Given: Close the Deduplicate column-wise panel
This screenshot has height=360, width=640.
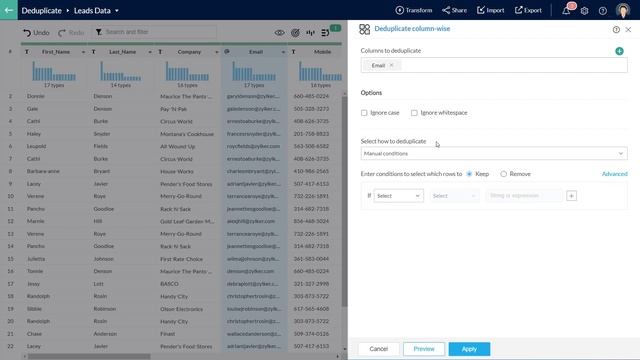Looking at the screenshot, I should point(628,29).
